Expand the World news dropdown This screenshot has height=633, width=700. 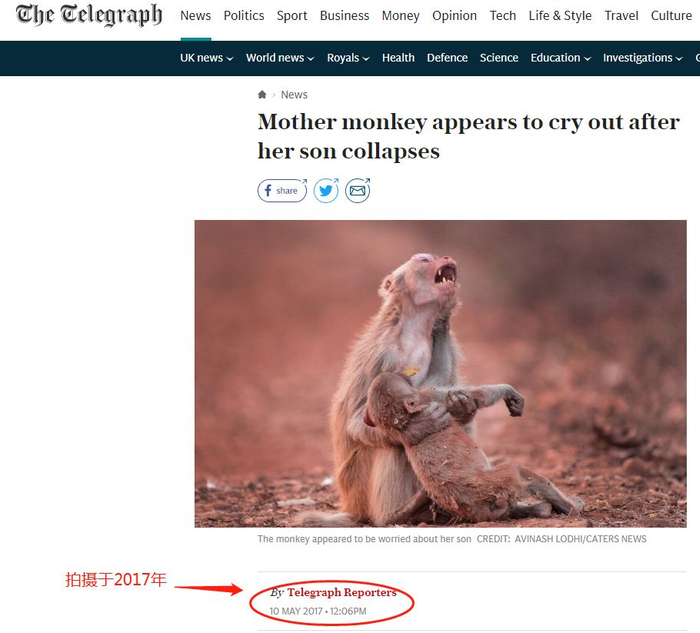[x=280, y=58]
